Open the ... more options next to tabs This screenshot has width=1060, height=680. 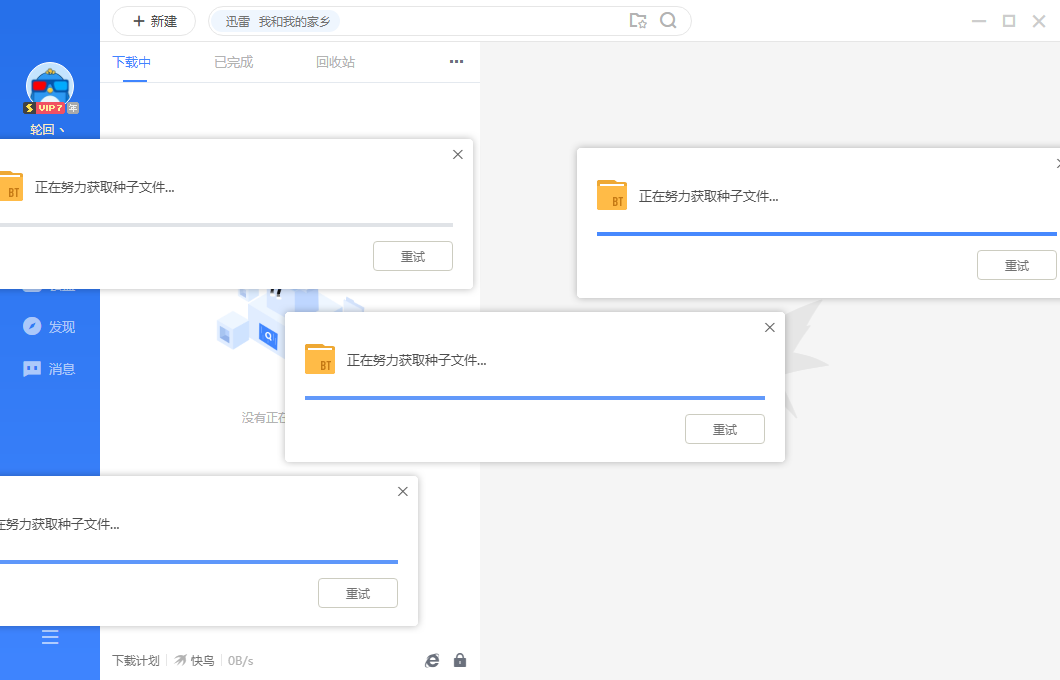pos(456,61)
